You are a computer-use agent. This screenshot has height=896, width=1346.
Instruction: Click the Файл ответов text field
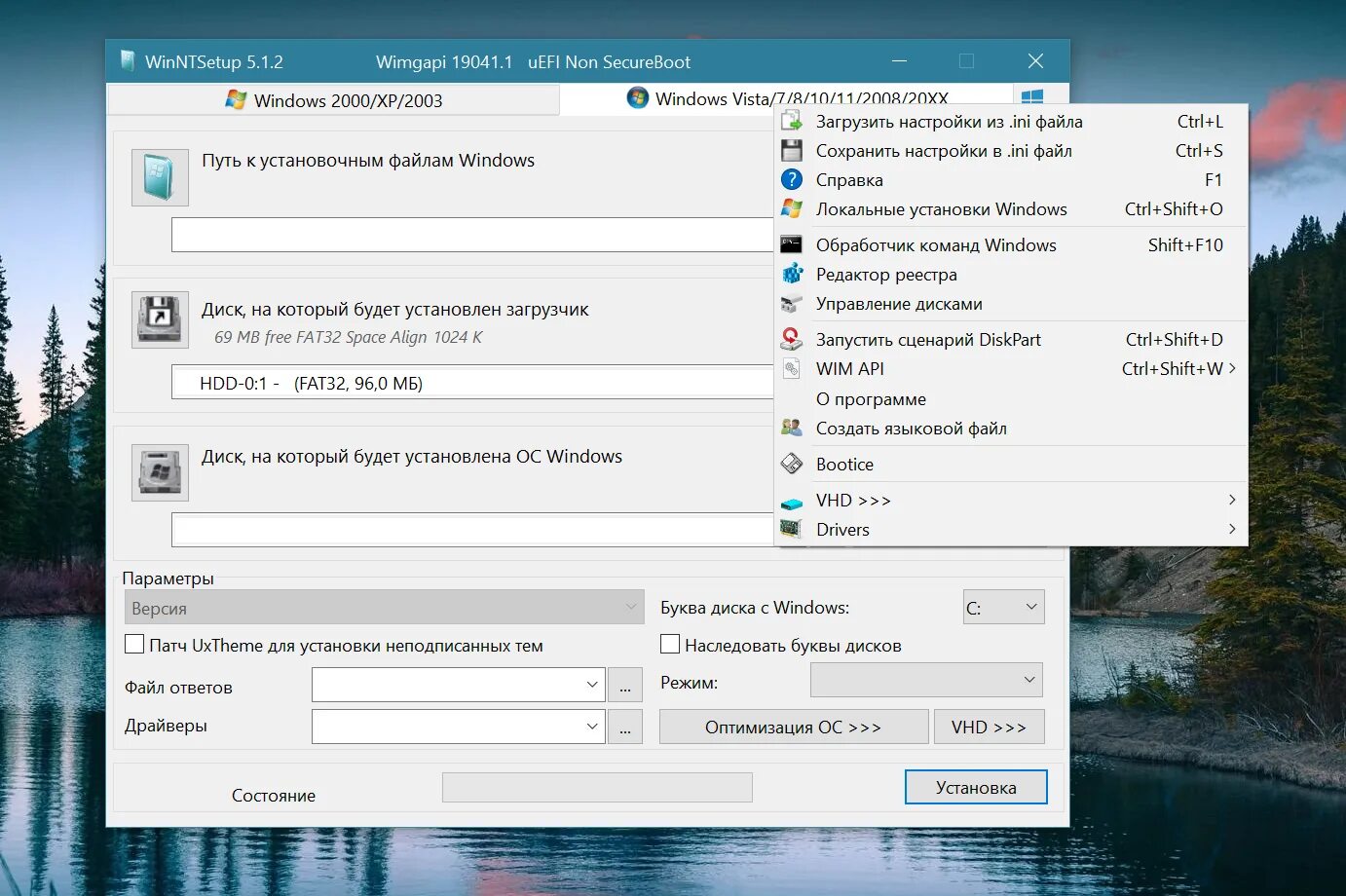point(447,685)
